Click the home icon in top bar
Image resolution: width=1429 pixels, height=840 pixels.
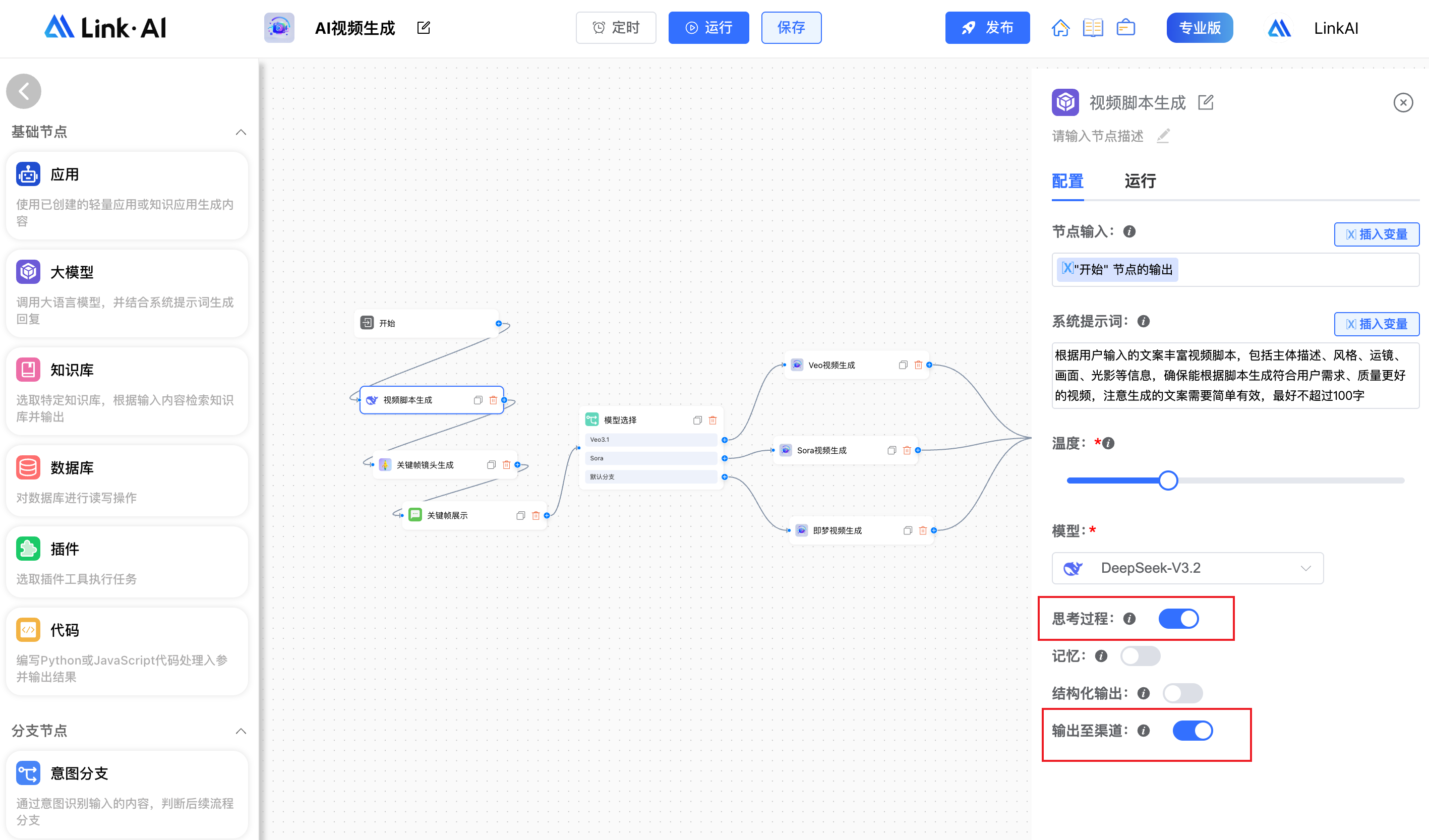click(1060, 28)
